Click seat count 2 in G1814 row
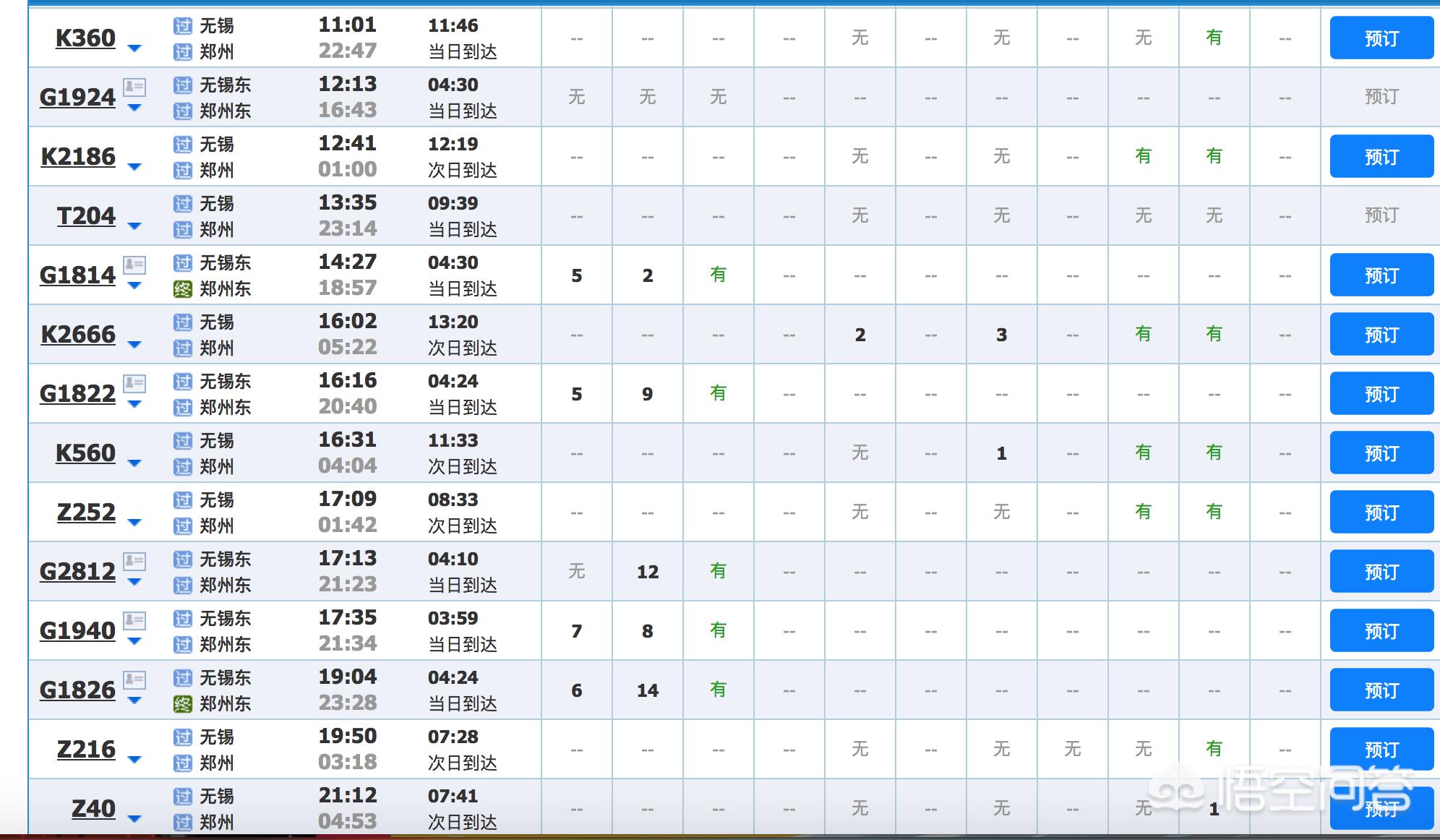The height and width of the screenshot is (840, 1440). coord(648,275)
